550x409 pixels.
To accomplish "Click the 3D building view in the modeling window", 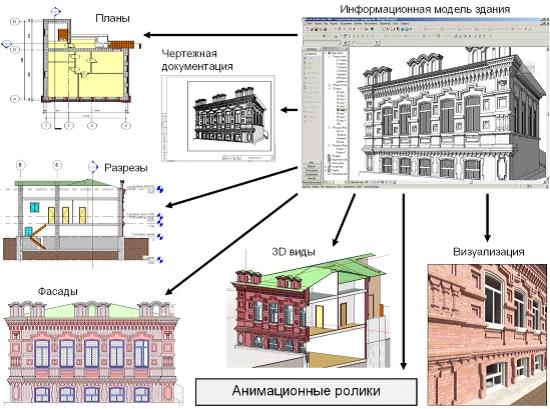I will pos(449,114).
